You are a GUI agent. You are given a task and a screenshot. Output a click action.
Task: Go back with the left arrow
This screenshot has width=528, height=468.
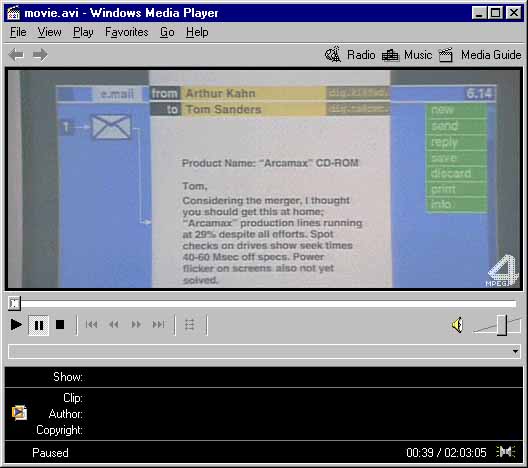16,55
